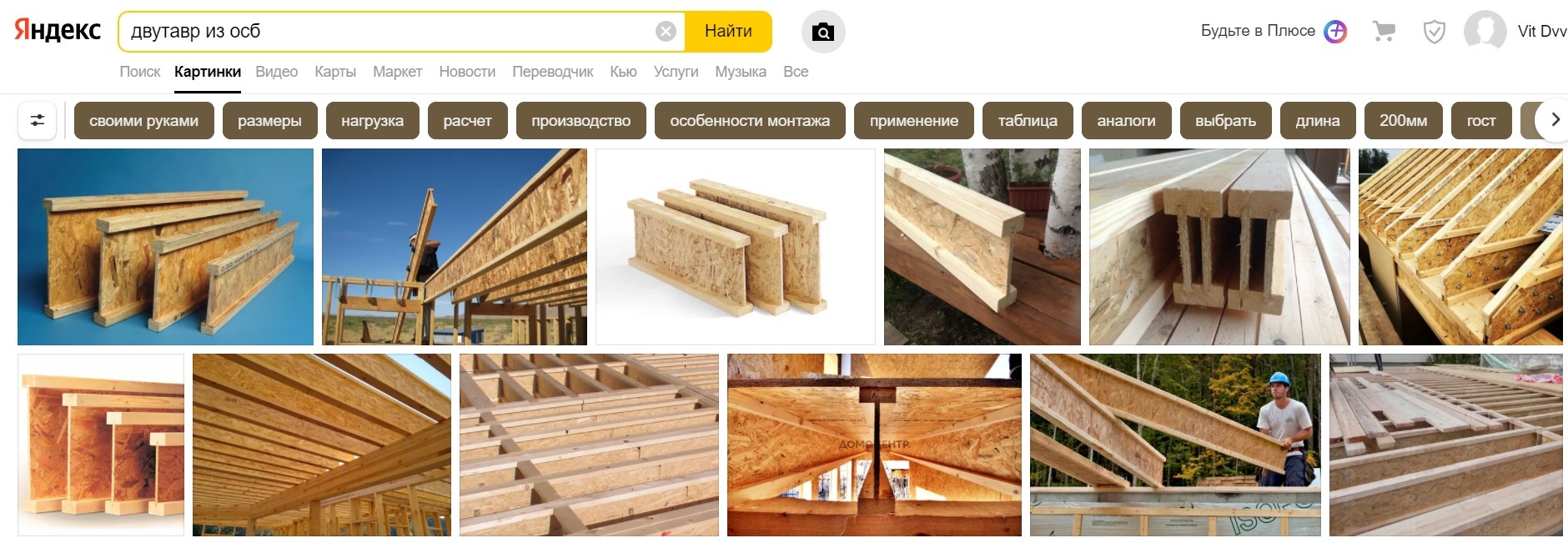Switch to the Видео tab
This screenshot has width=1568, height=543.
(276, 72)
